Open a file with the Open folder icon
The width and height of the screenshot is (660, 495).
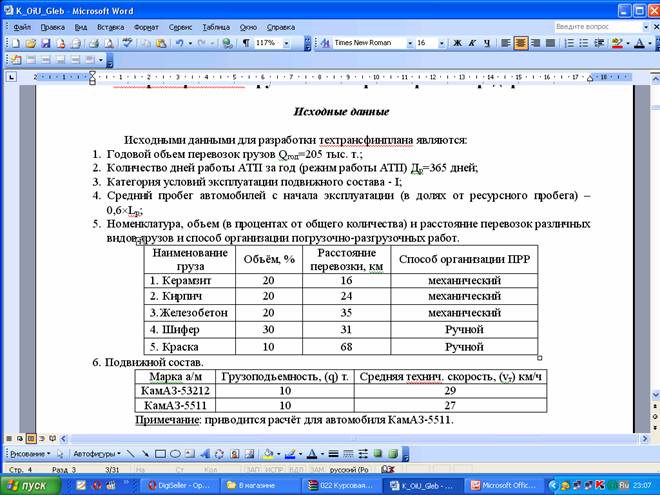point(31,44)
